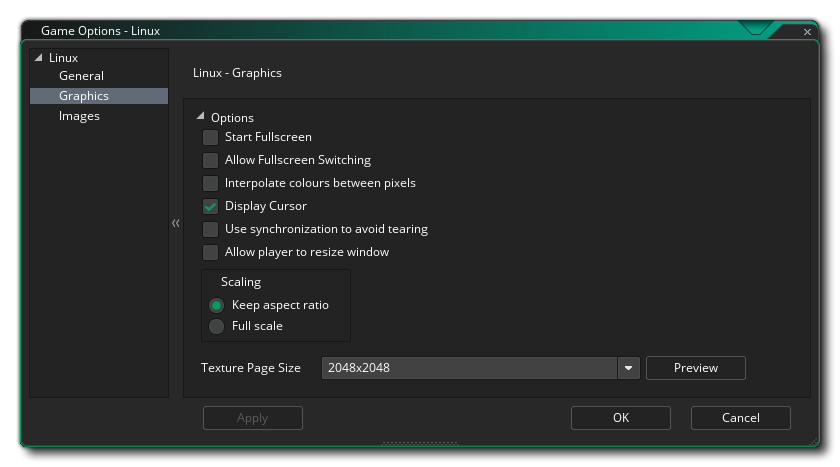The image size is (840, 467).
Task: Select Graphics in the sidebar tree
Action: point(84,96)
